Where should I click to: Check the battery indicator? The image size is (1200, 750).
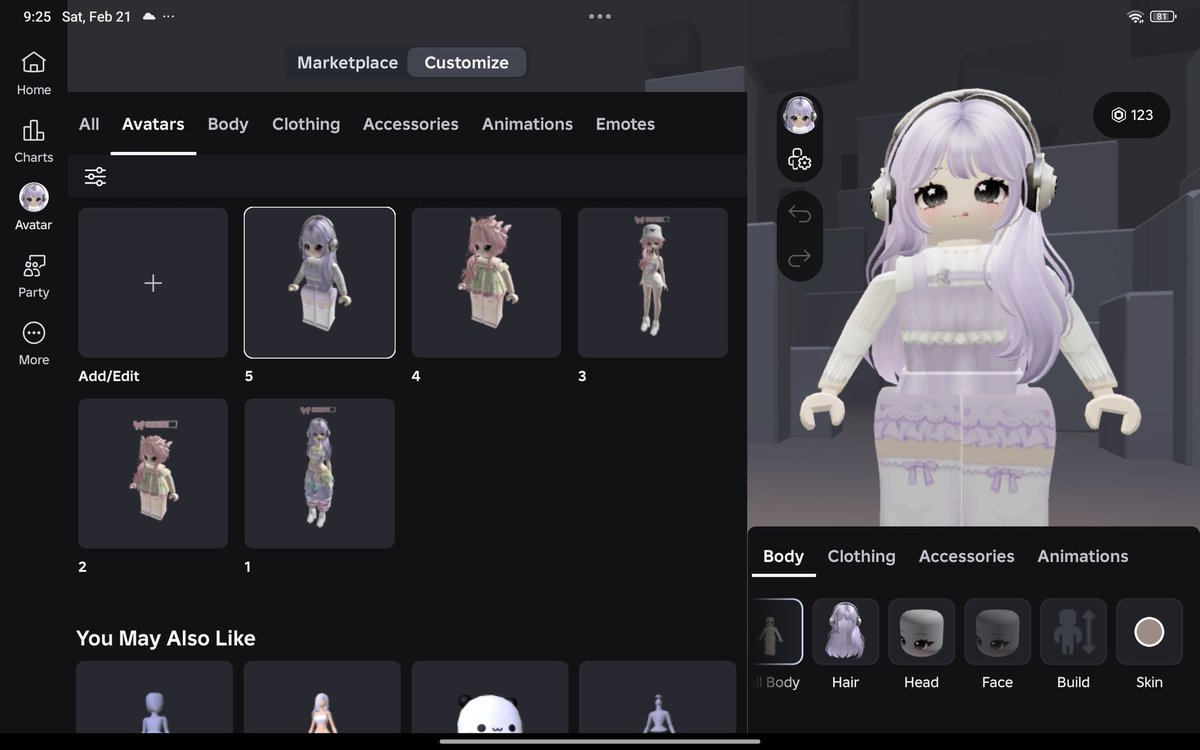coord(1163,17)
